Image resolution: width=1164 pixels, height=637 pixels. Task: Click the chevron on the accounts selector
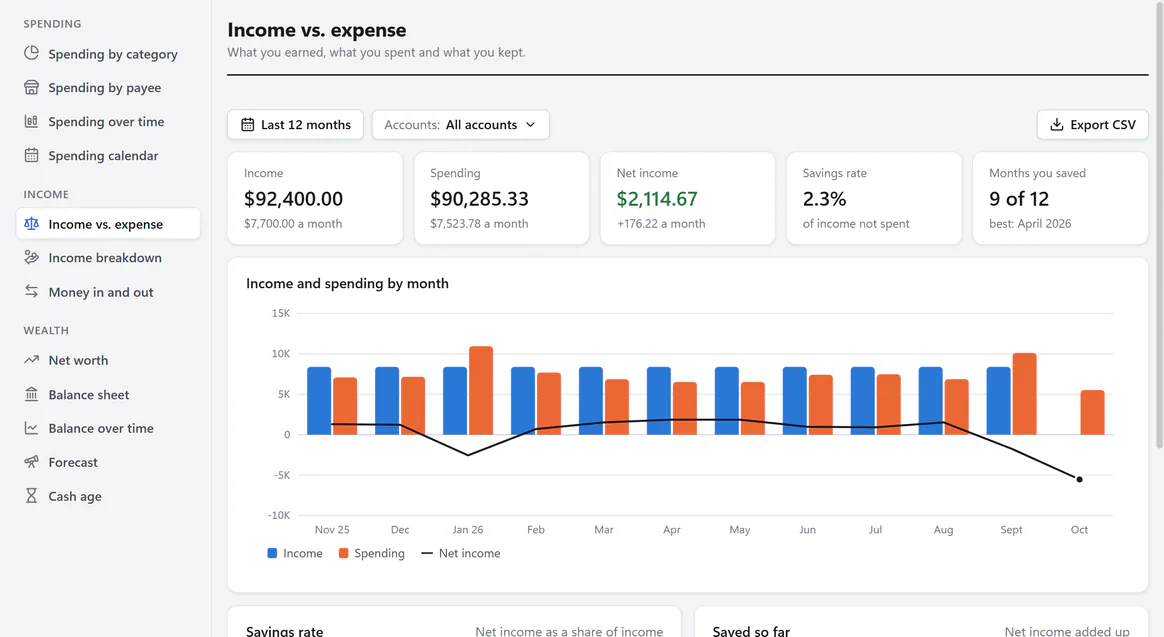coord(531,125)
